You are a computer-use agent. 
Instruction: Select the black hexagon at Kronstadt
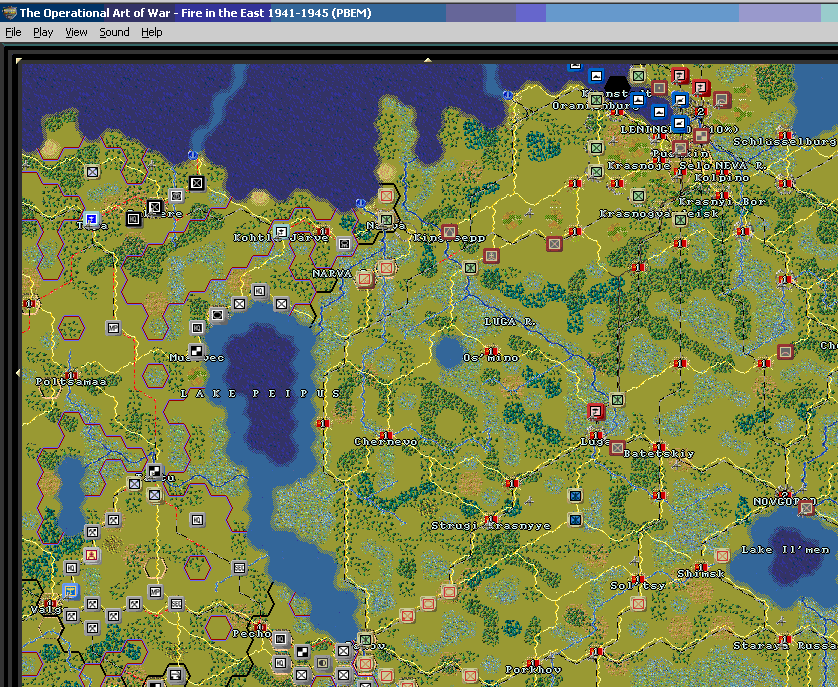coord(617,87)
